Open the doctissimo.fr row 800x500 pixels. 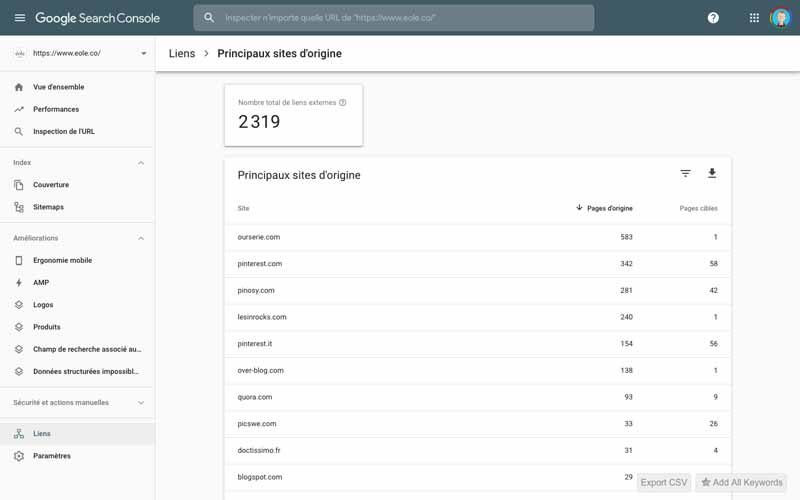tap(478, 451)
